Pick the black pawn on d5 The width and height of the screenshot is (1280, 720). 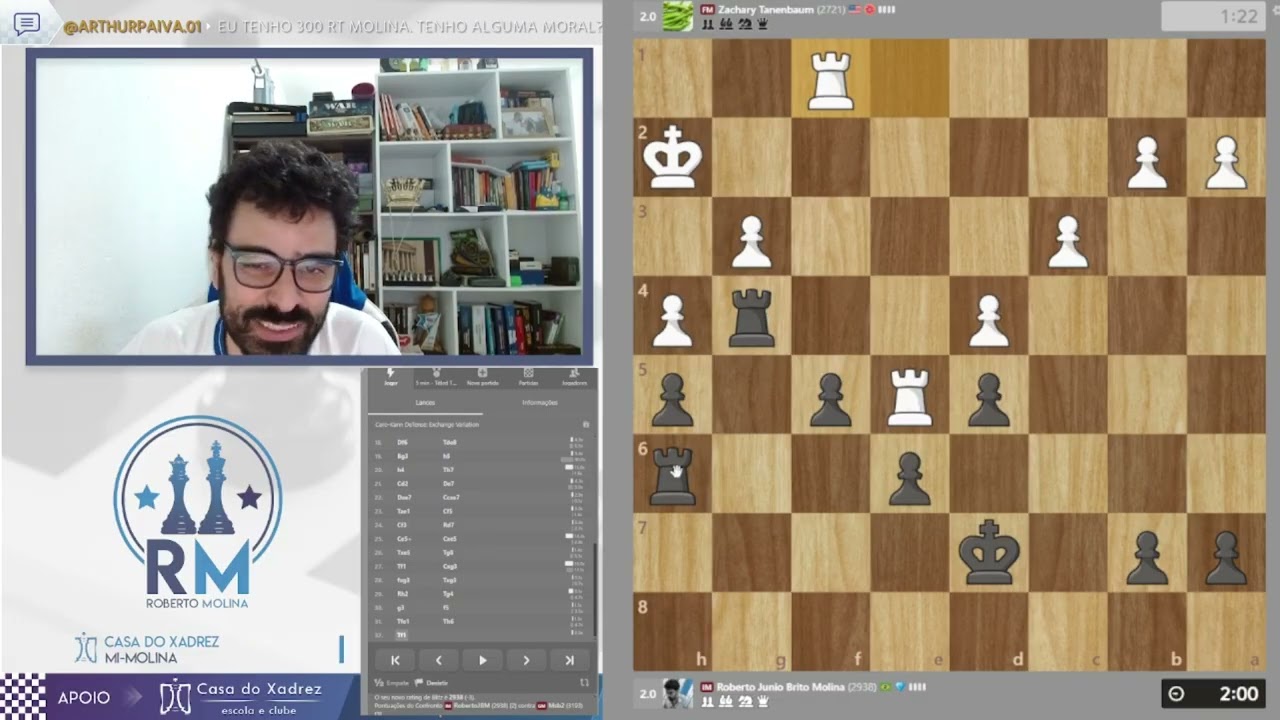[x=988, y=400]
